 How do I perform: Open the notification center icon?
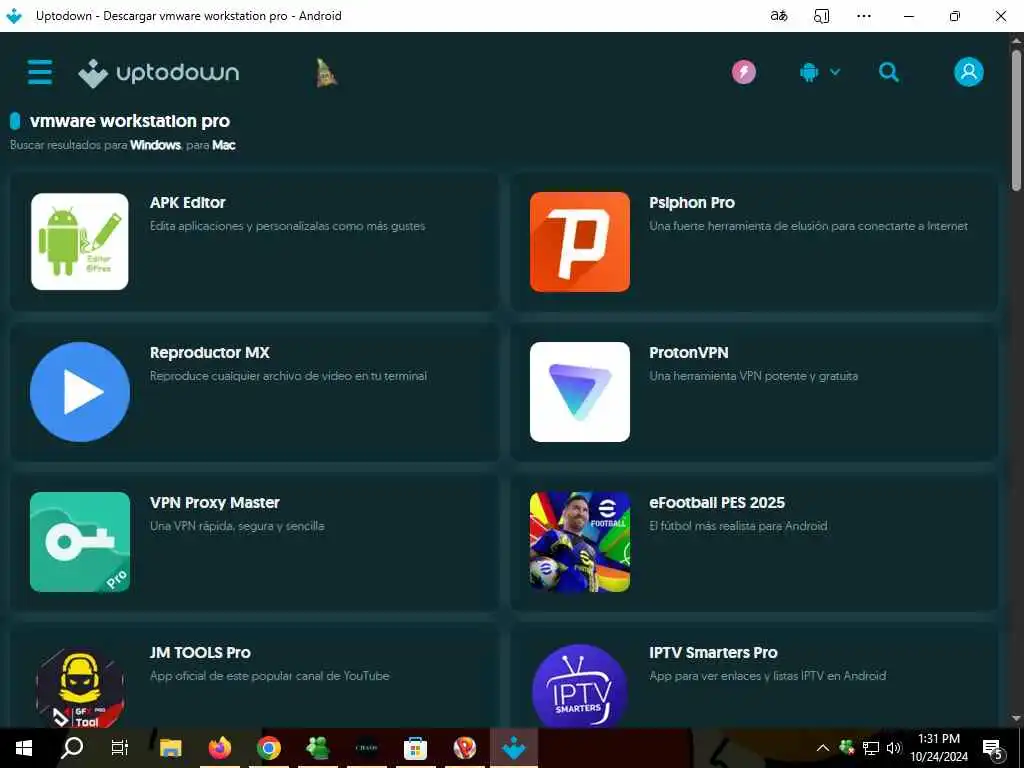point(993,749)
